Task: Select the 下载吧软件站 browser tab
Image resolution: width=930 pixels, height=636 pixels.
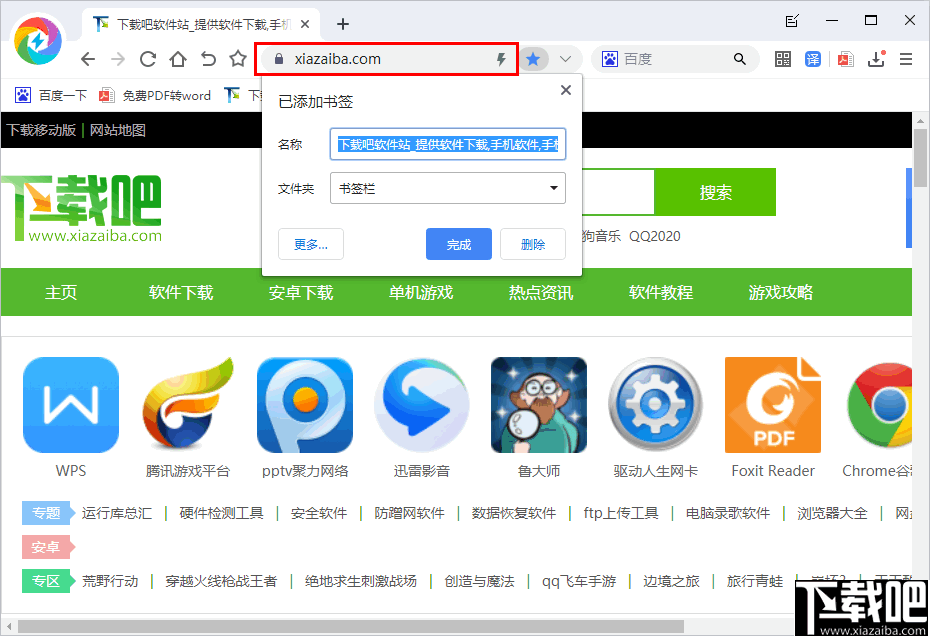Action: point(202,24)
